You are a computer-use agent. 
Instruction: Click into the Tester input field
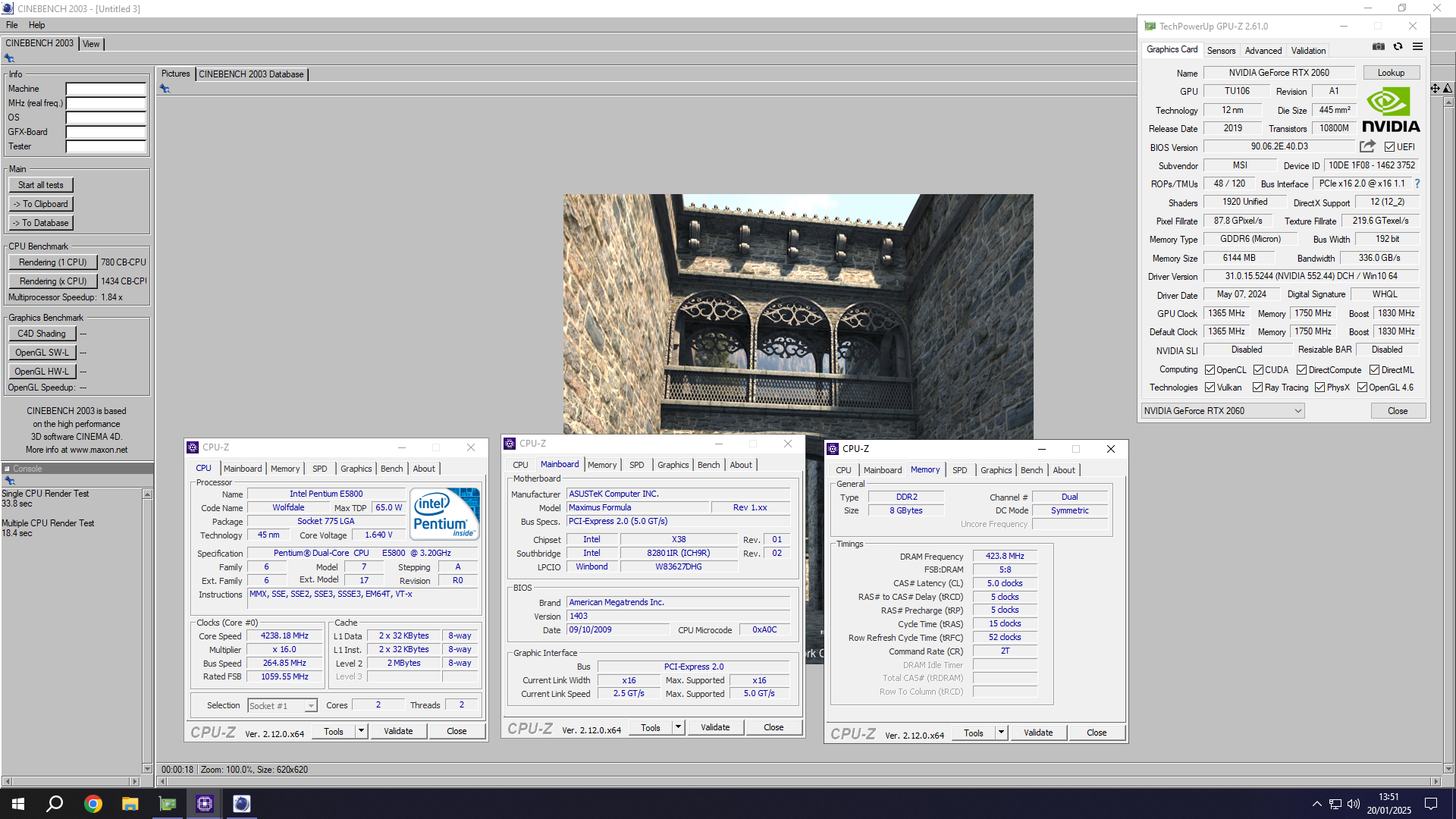tap(105, 146)
